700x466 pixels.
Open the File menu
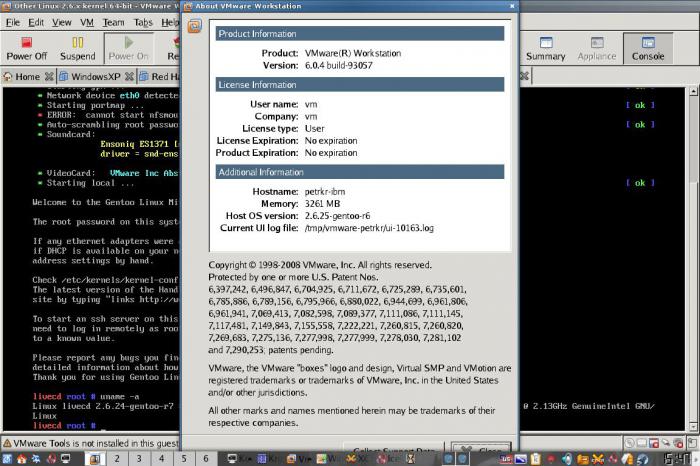(12, 22)
